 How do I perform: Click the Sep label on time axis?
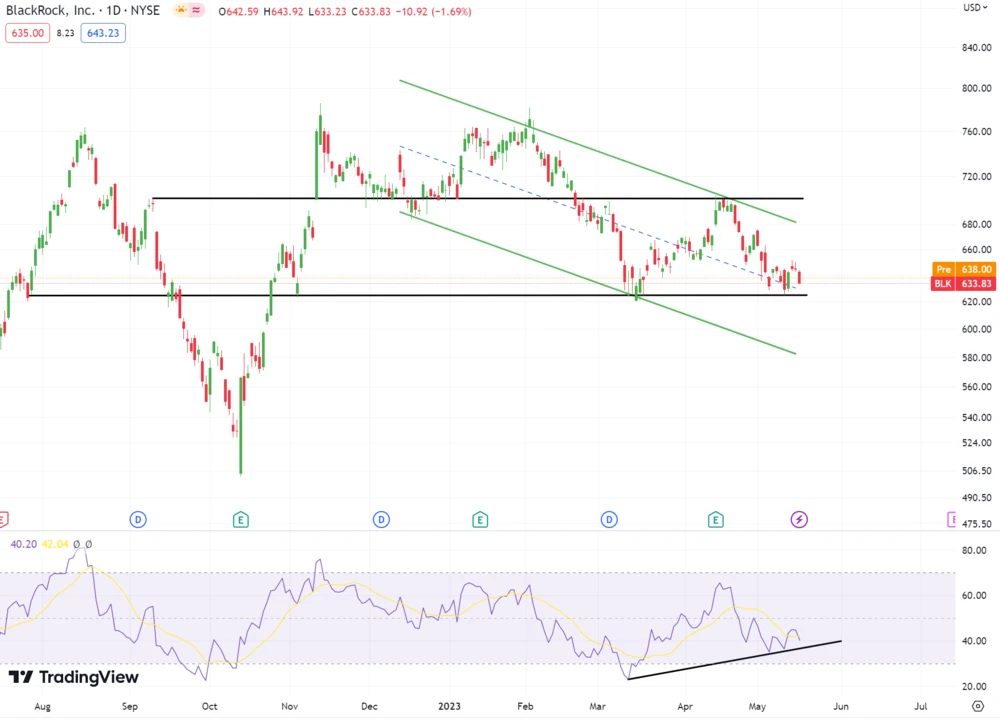(x=129, y=706)
